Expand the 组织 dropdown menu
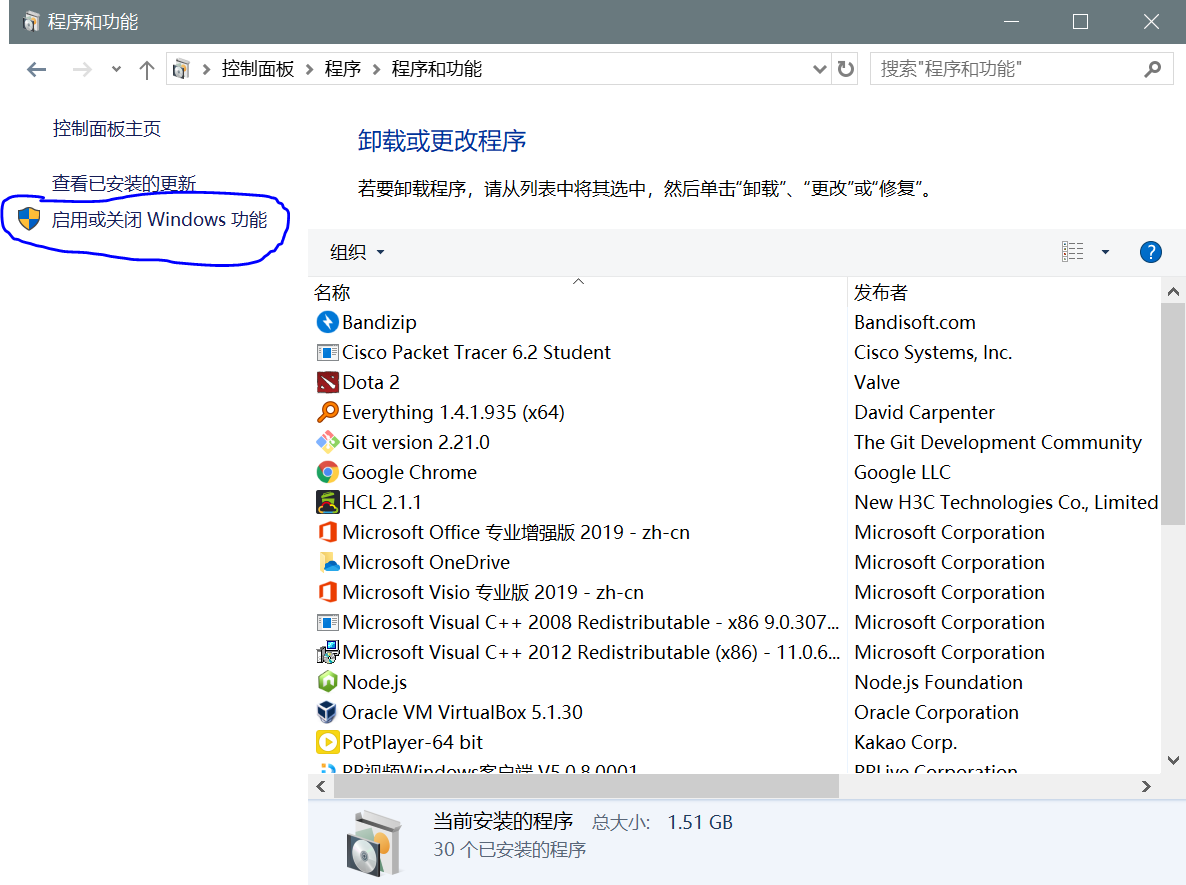This screenshot has height=885, width=1186. point(357,252)
